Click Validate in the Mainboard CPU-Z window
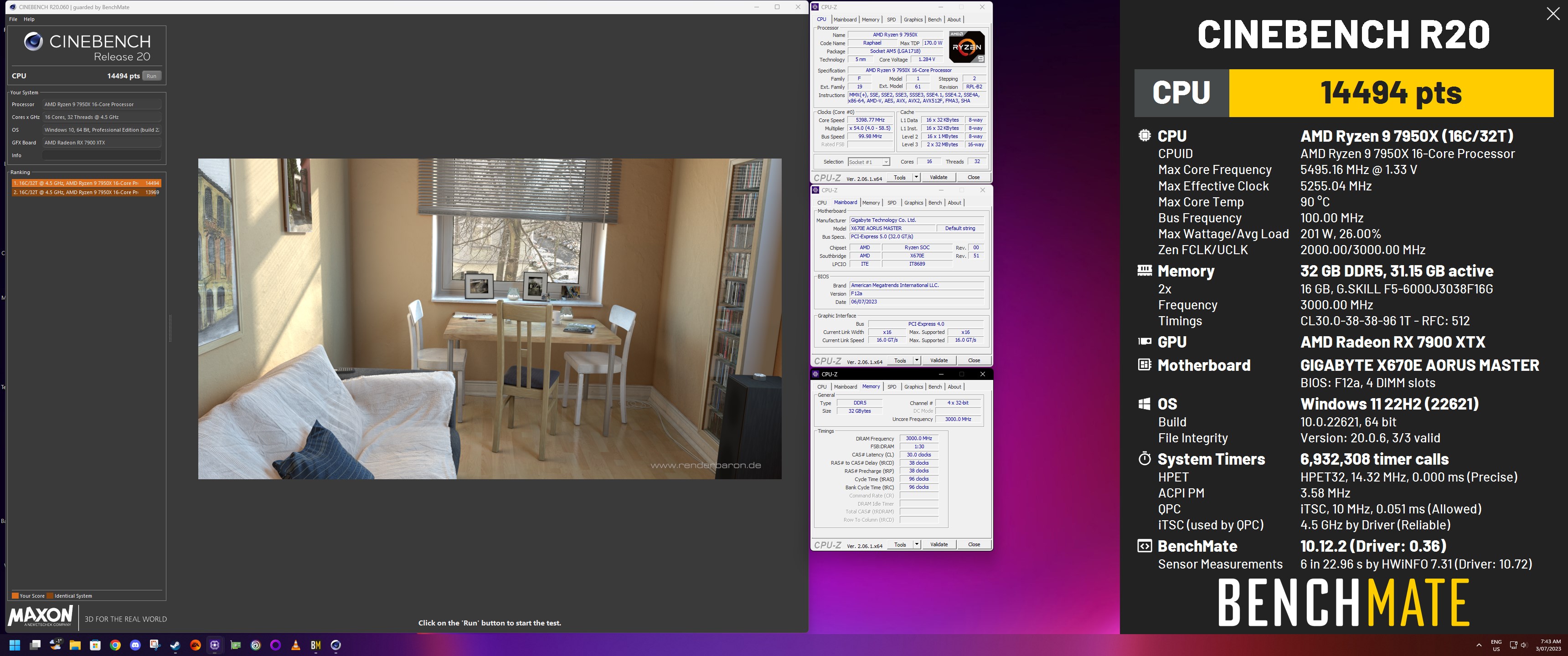This screenshot has width=1568, height=656. click(x=939, y=360)
